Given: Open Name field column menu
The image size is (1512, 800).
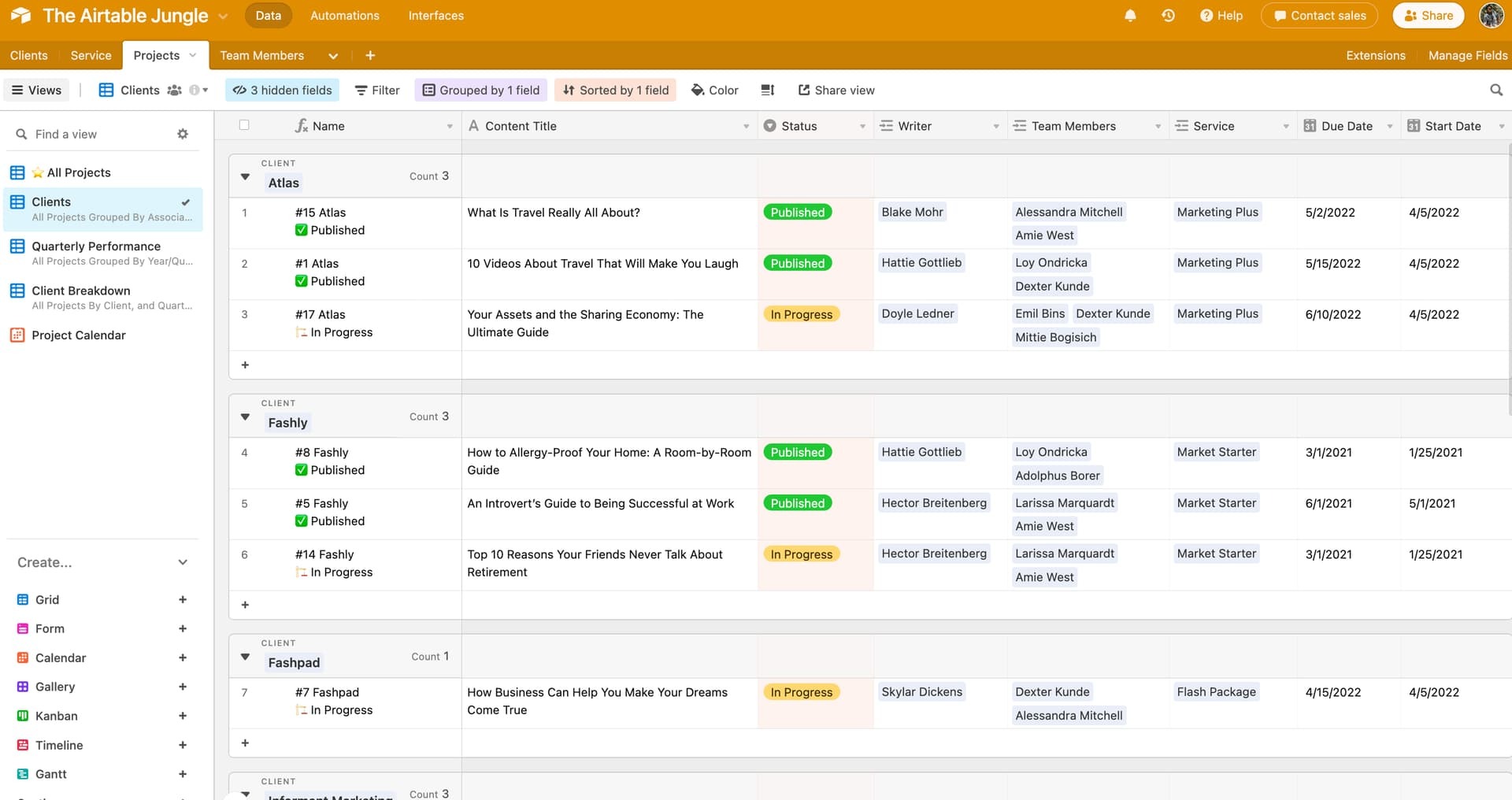Looking at the screenshot, I should click(450, 126).
